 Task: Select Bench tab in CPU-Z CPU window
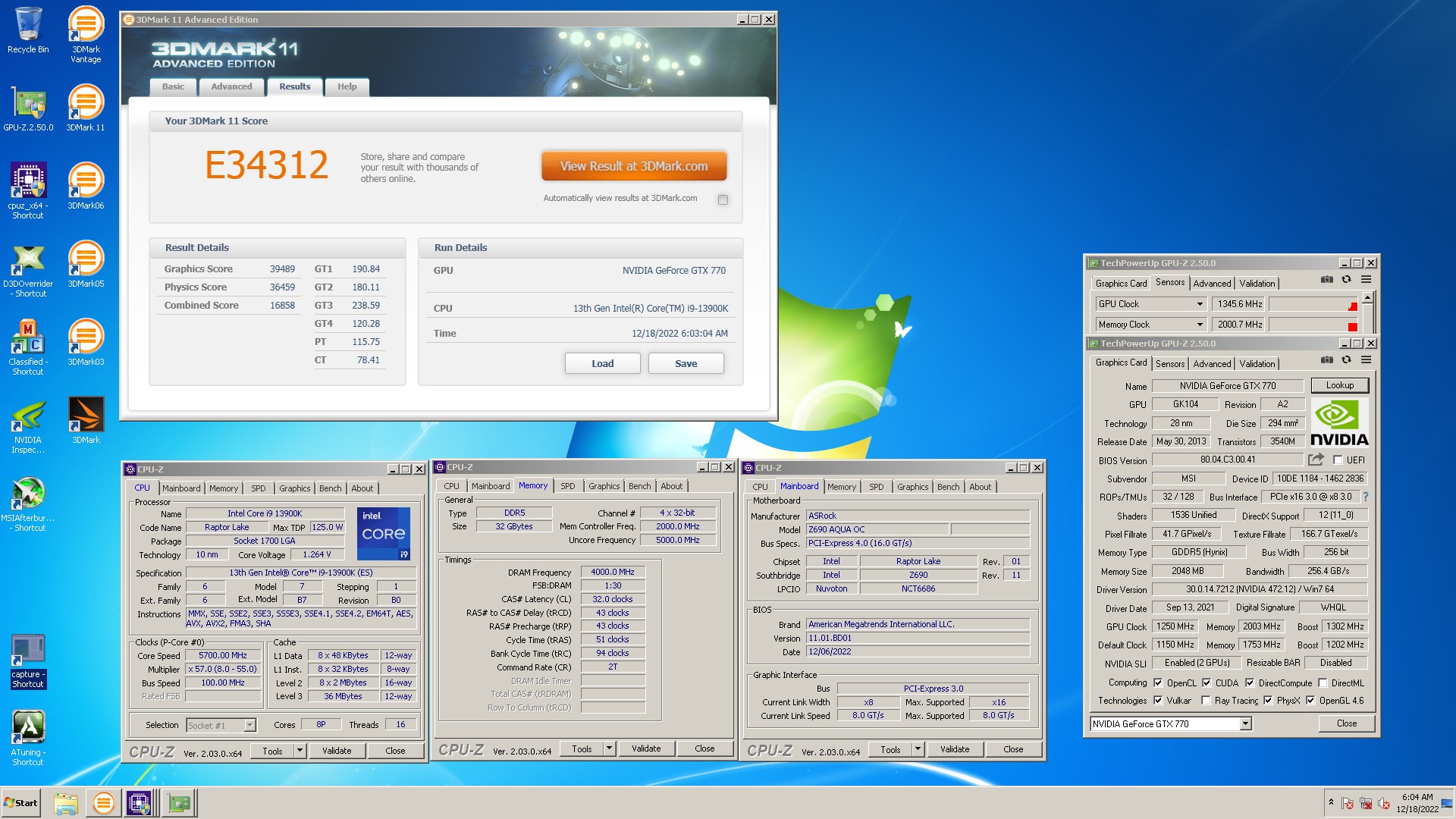click(331, 488)
